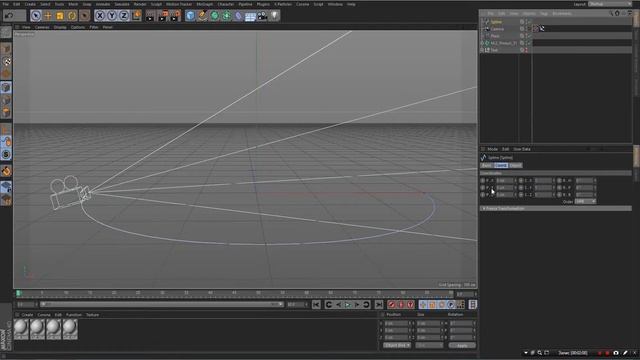
Task: Enable Polygons mode in left sidebar
Action: pyautogui.click(x=6, y=112)
